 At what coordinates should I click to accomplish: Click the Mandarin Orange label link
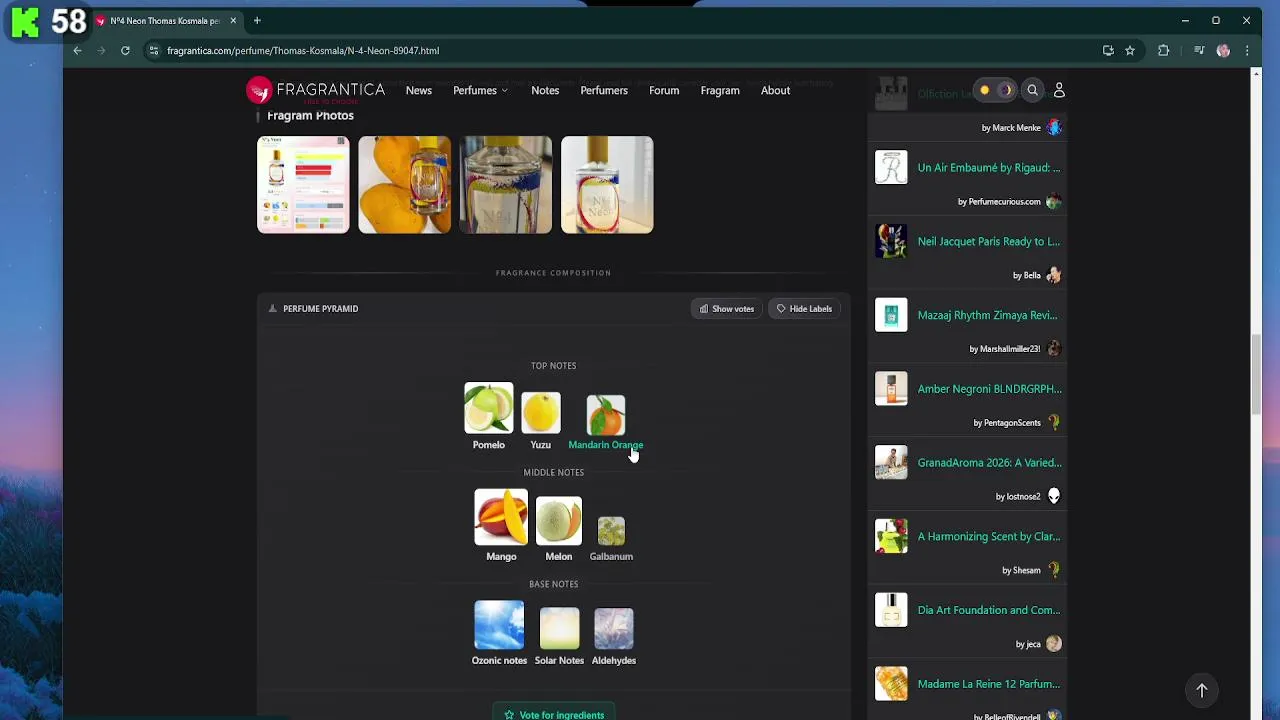[606, 445]
